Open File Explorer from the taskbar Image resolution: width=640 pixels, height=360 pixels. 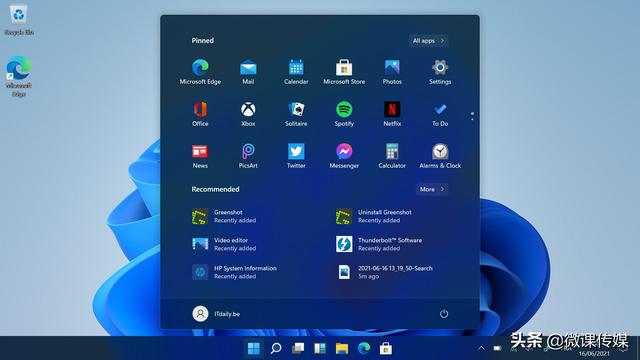click(342, 348)
